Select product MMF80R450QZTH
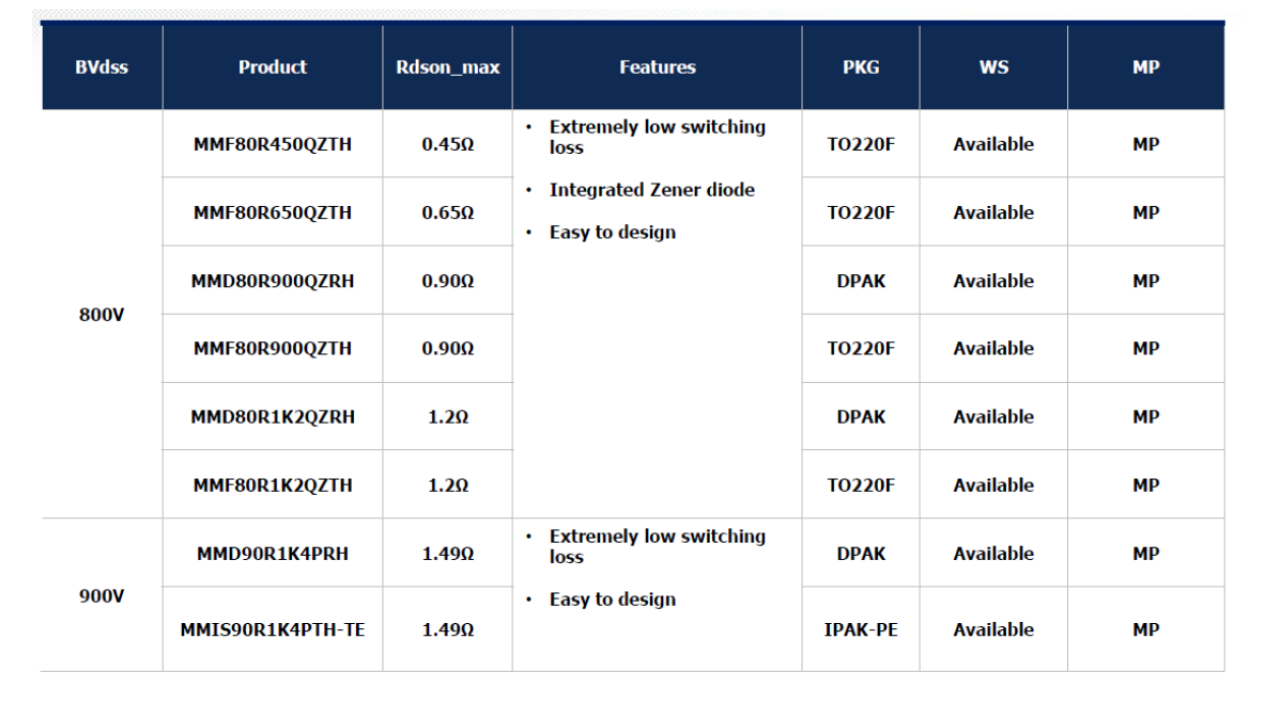 tap(272, 144)
